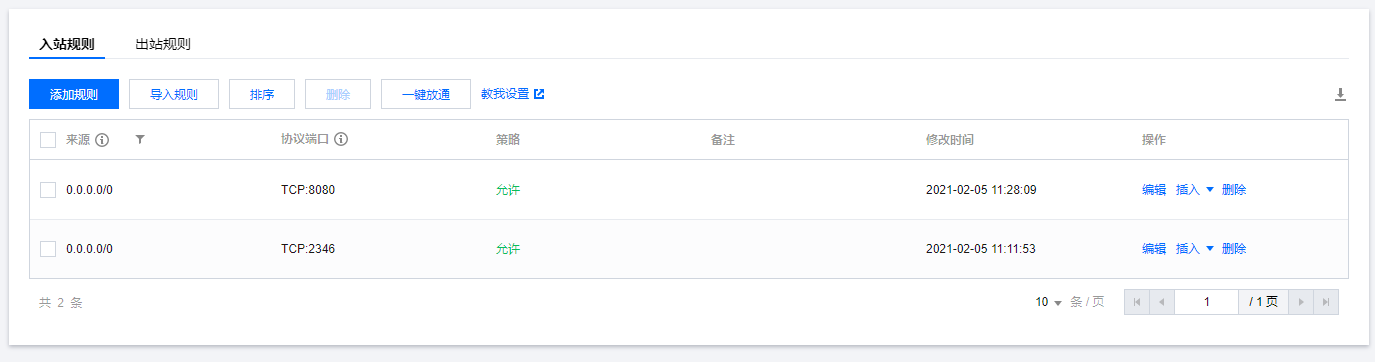Click the page number input field
This screenshot has width=1375, height=362.
(1207, 302)
